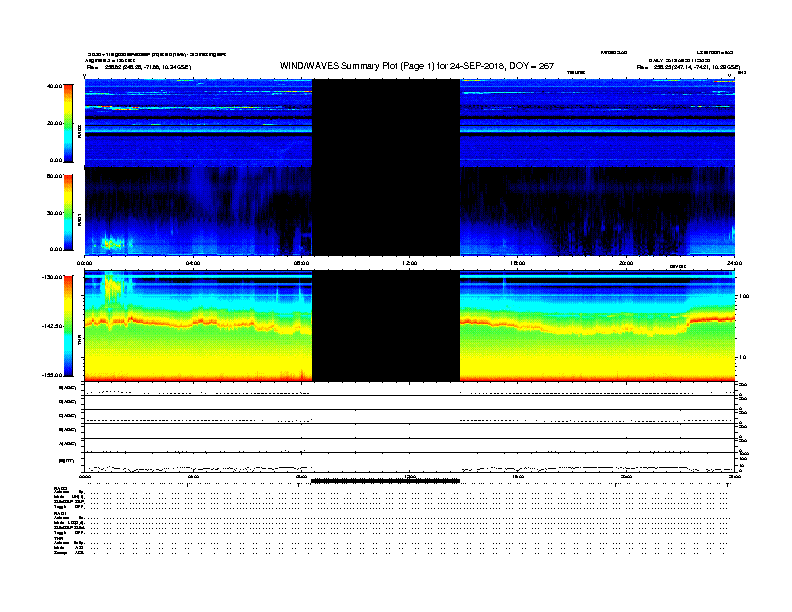
Task: Click the 40.00 label on RAD2 color scale
Action: tap(54, 86)
